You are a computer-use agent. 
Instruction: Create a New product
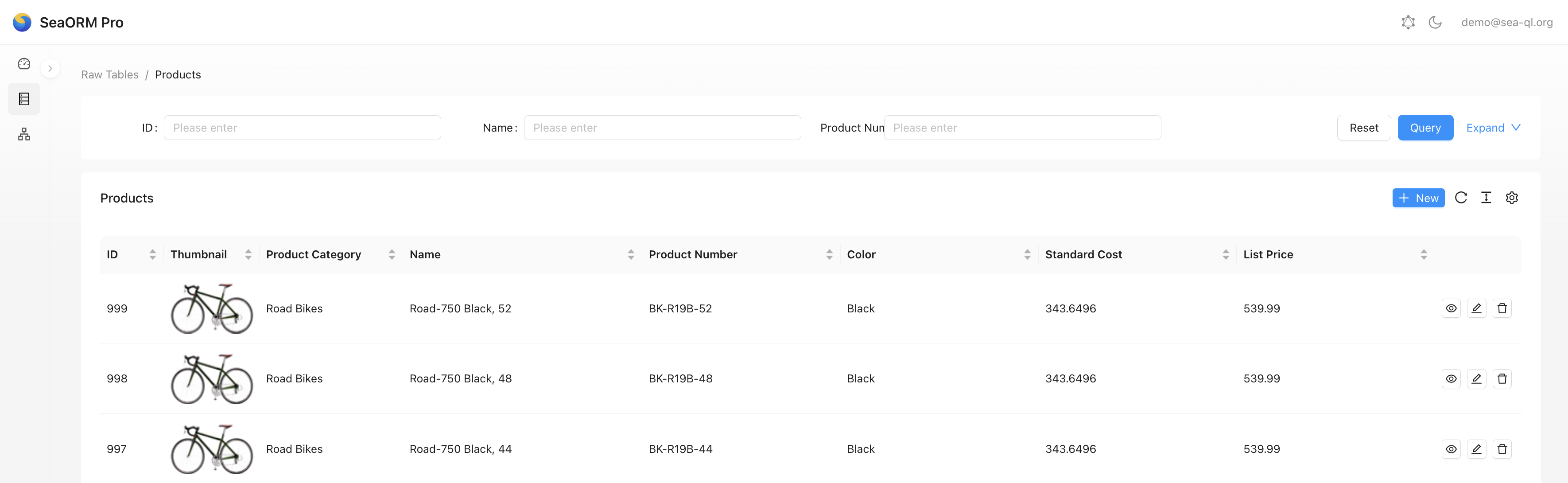point(1418,198)
